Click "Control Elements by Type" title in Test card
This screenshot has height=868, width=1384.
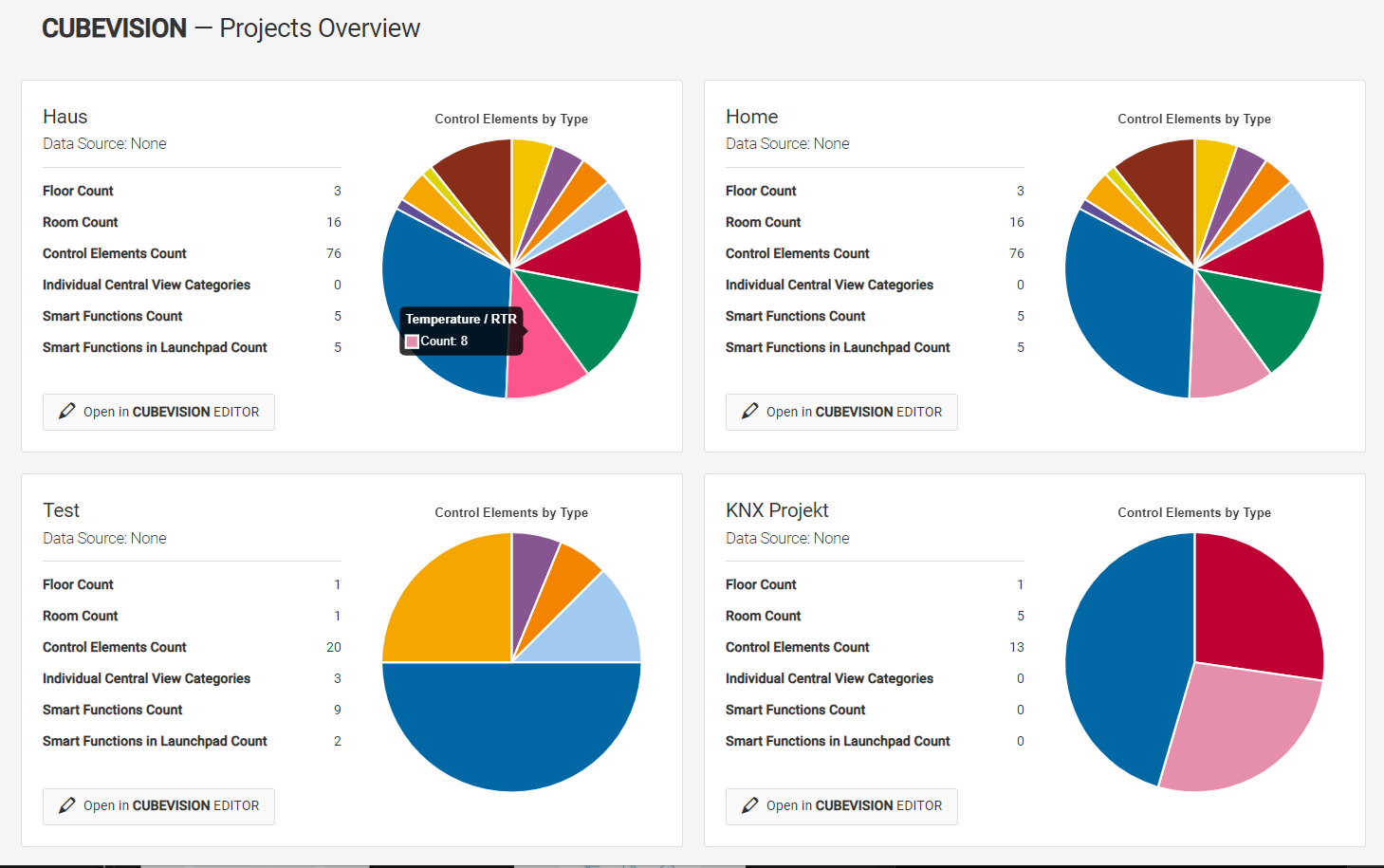(511, 512)
